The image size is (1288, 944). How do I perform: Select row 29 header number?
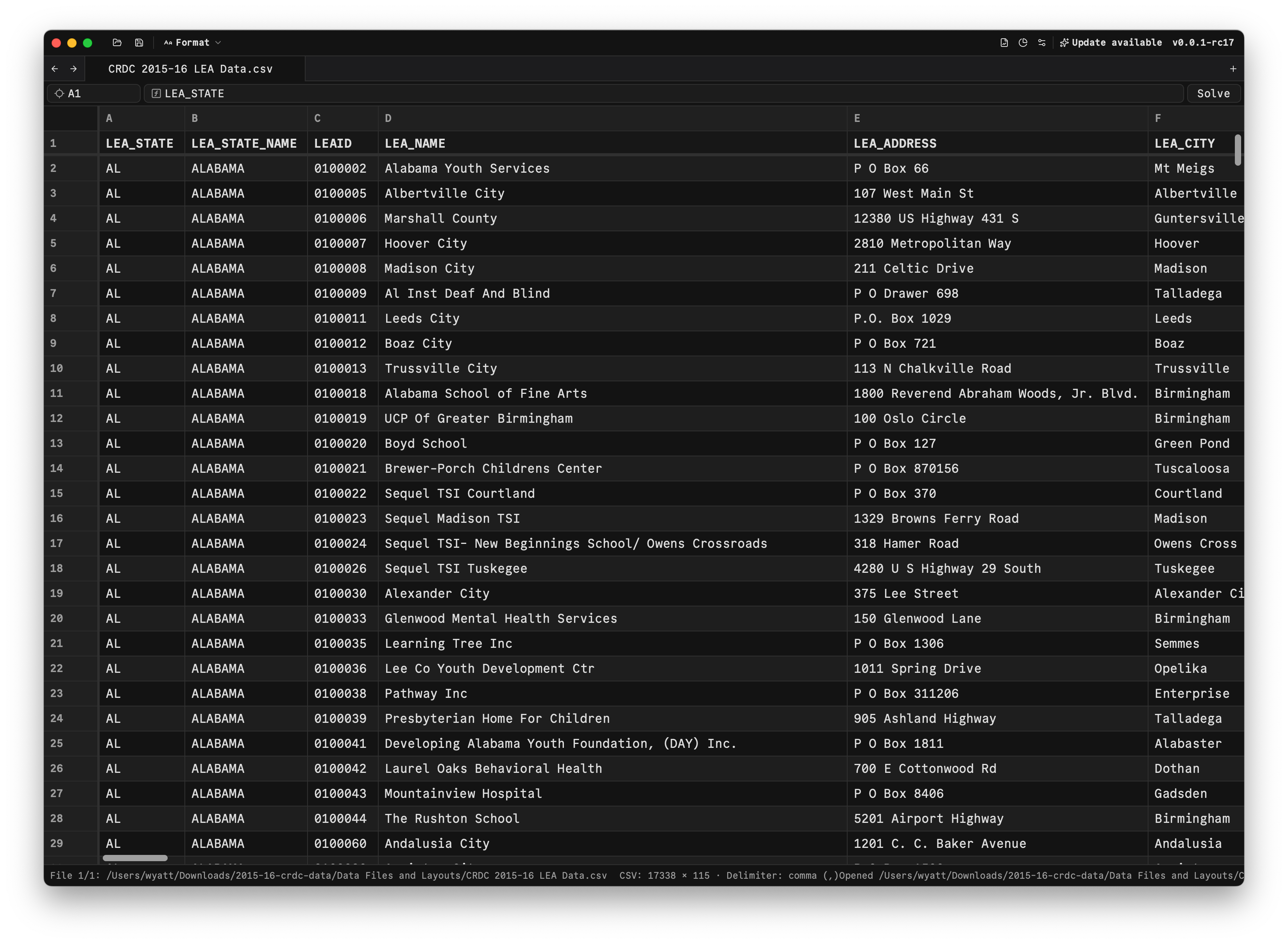point(71,844)
